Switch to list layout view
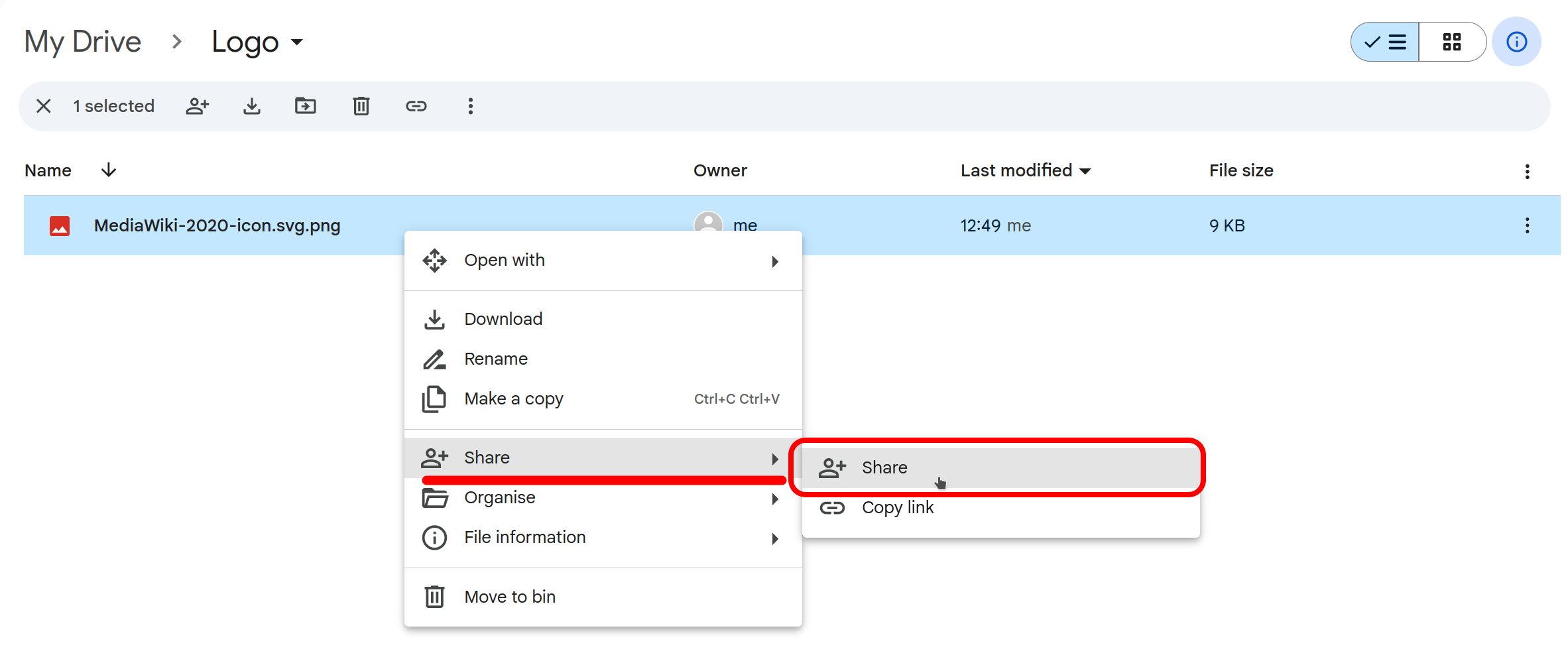 [1386, 42]
